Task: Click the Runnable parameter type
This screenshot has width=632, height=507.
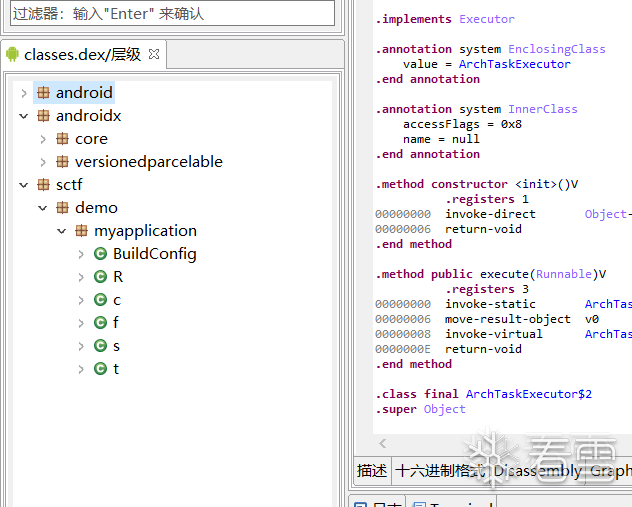Action: [564, 274]
